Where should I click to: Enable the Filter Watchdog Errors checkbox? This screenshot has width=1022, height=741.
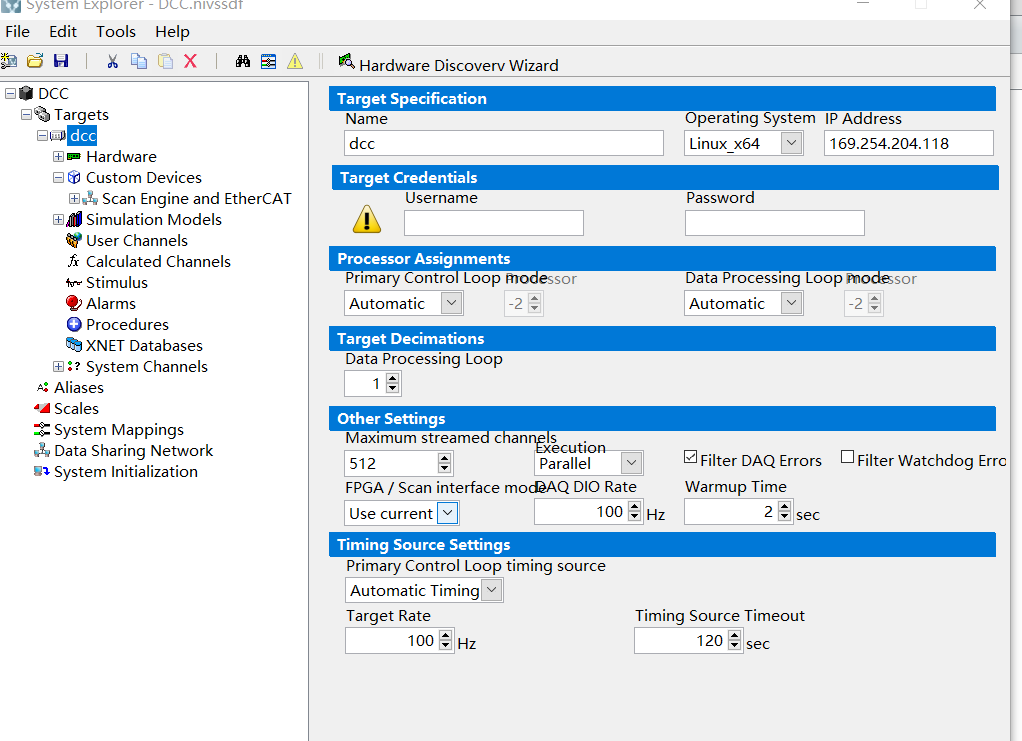[x=846, y=456]
